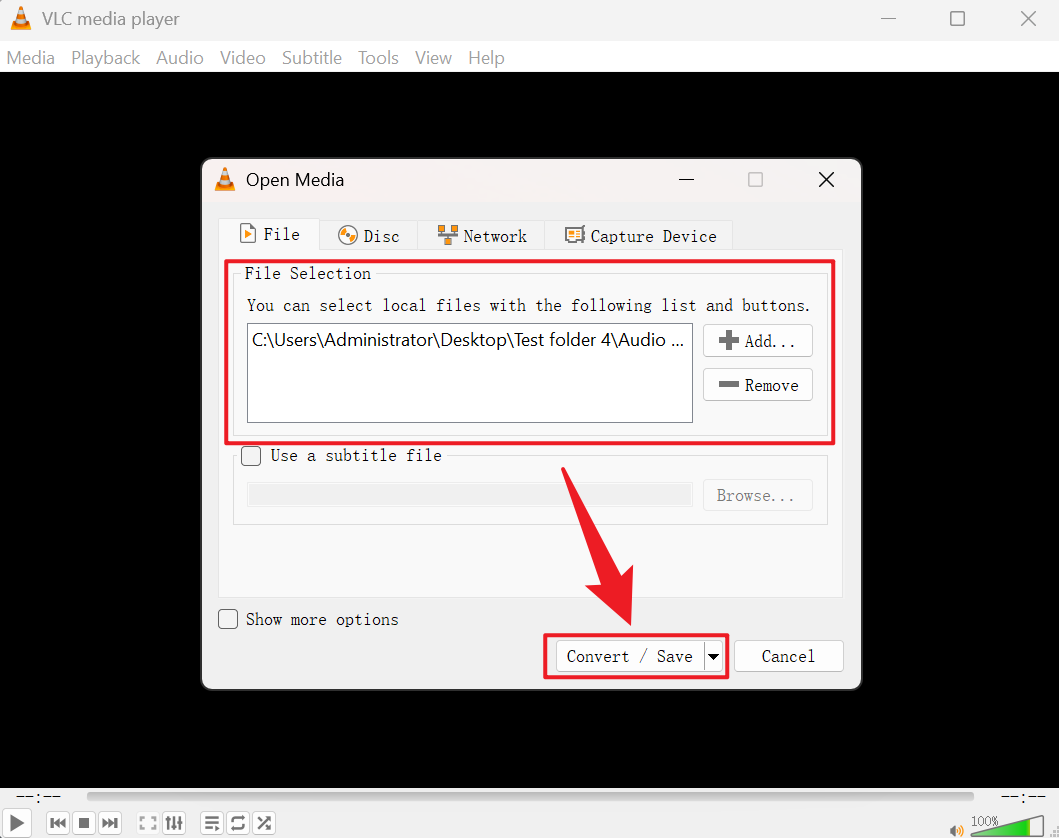
Task: Open the extended settings equalizer icon
Action: [174, 823]
